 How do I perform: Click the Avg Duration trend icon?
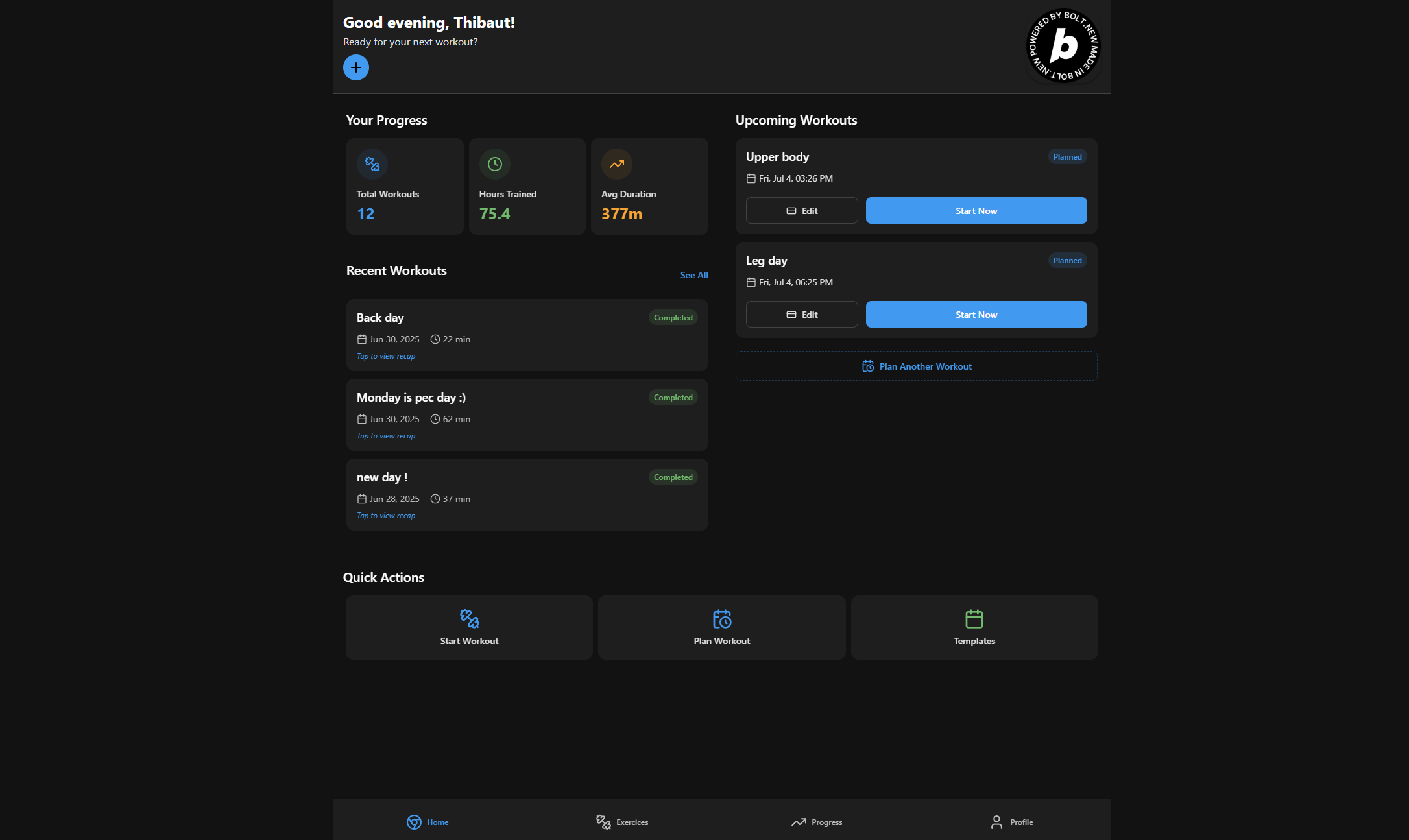tap(616, 164)
